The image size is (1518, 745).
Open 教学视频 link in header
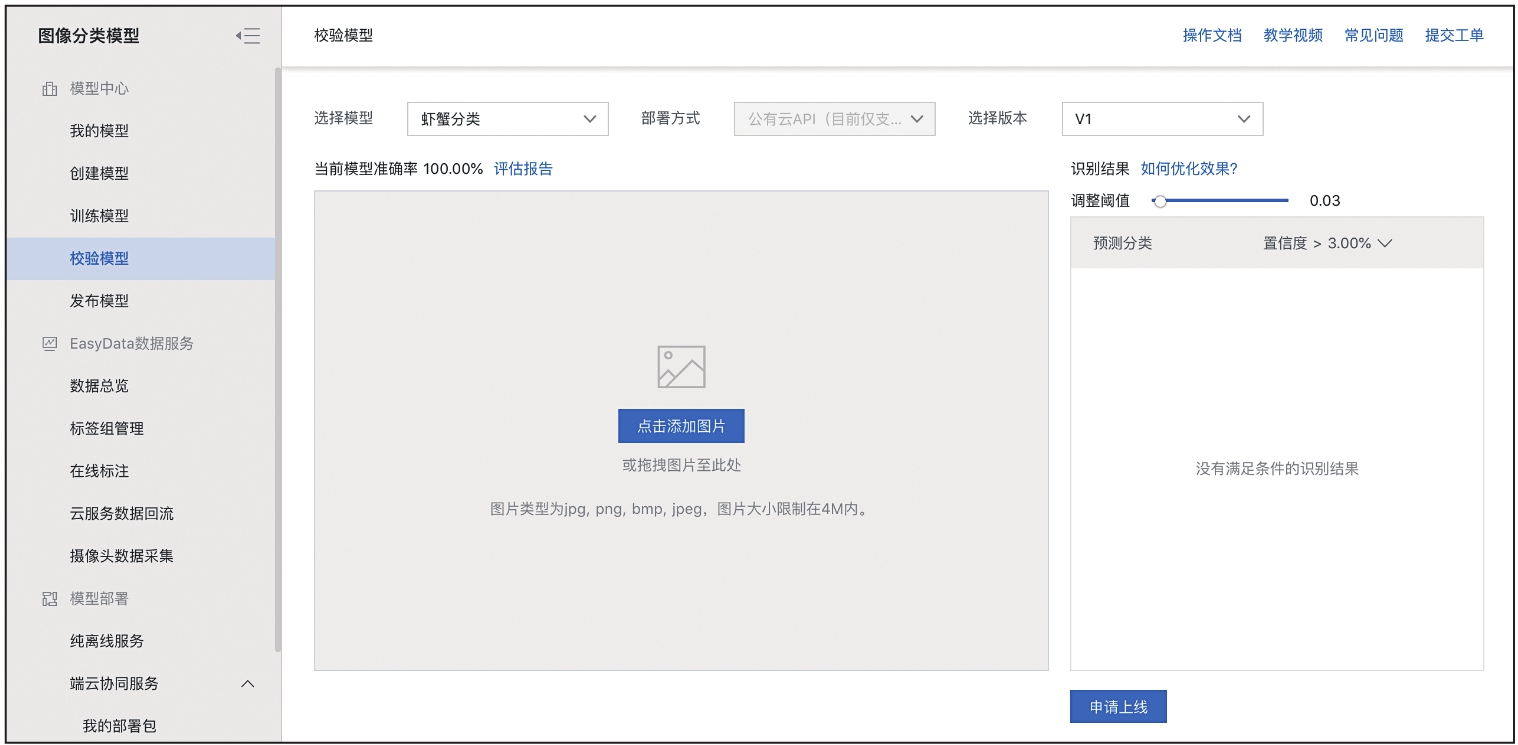pyautogui.click(x=1293, y=35)
